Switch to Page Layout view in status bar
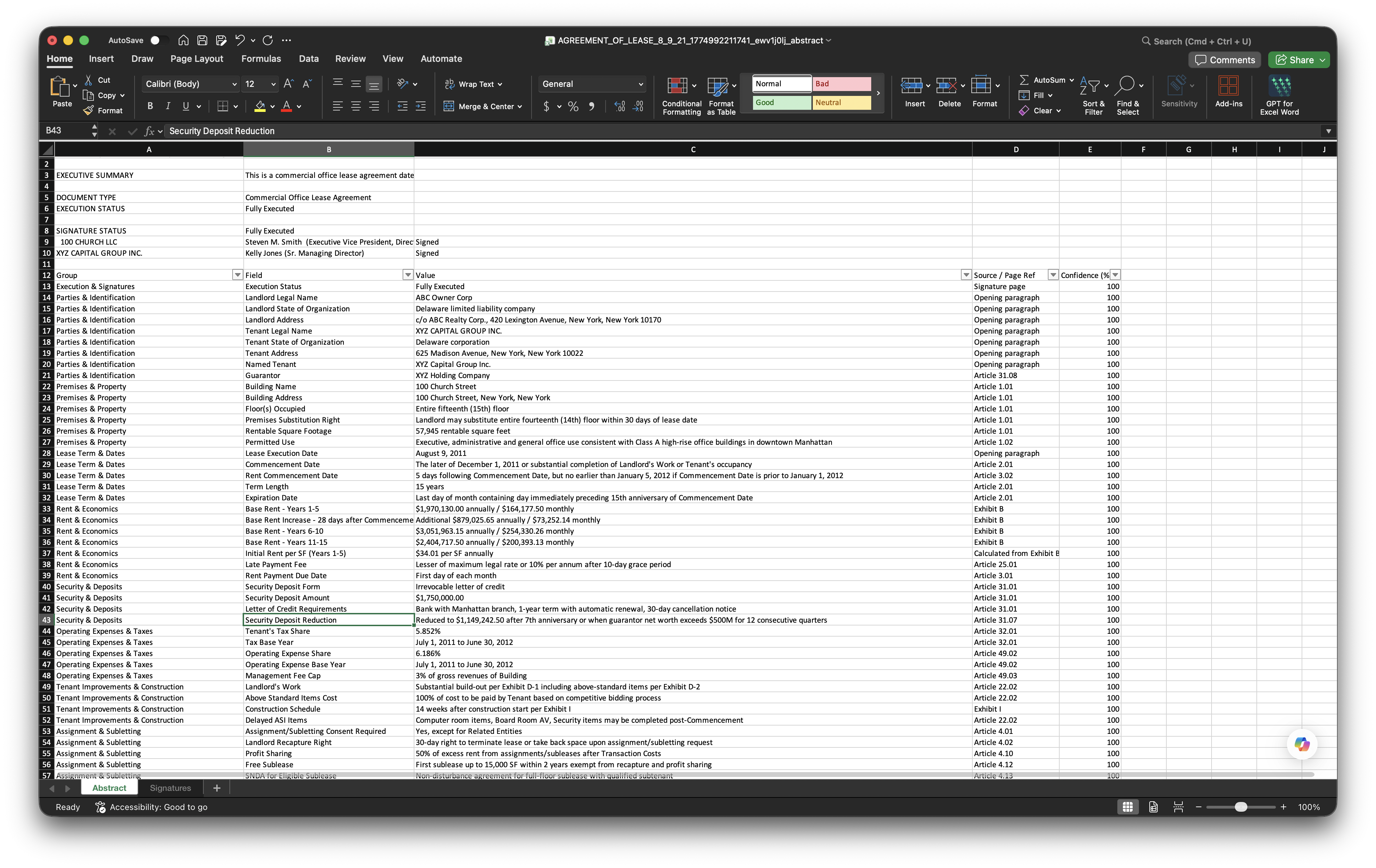 [1153, 807]
